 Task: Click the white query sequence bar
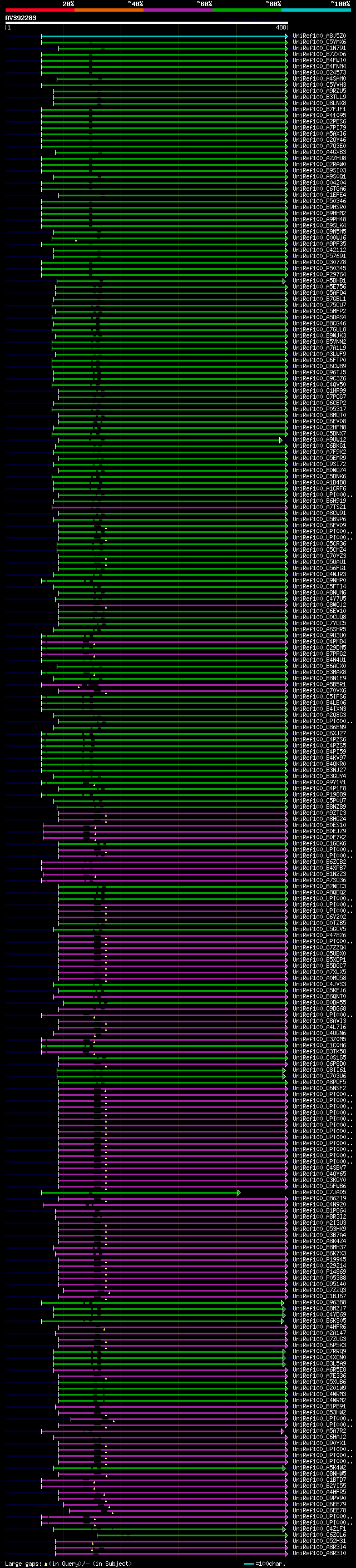(147, 22)
